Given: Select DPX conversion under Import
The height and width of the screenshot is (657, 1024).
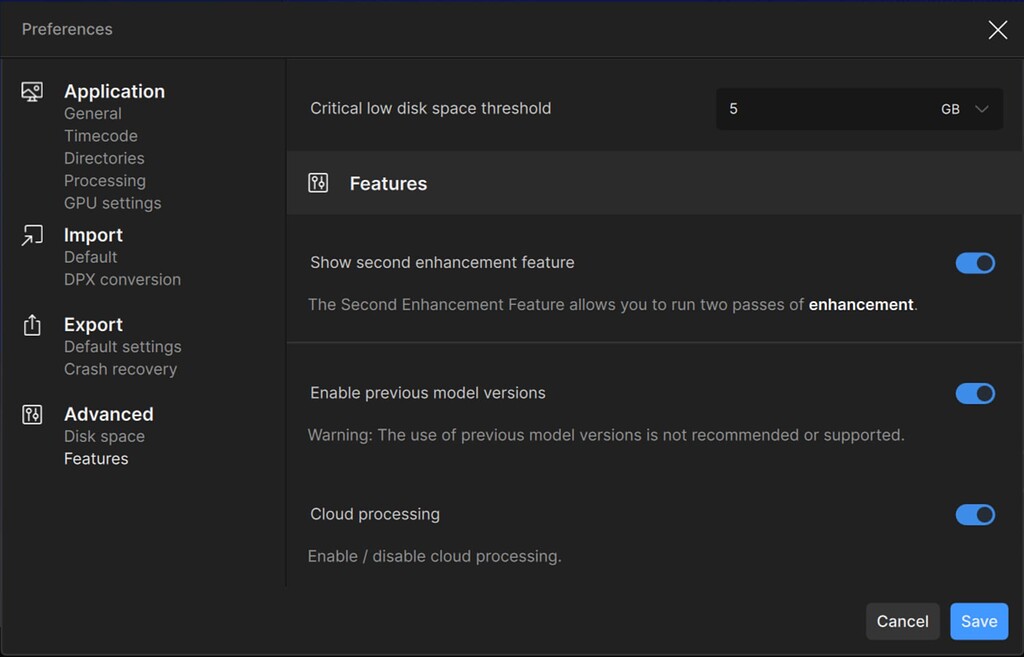Looking at the screenshot, I should (122, 279).
